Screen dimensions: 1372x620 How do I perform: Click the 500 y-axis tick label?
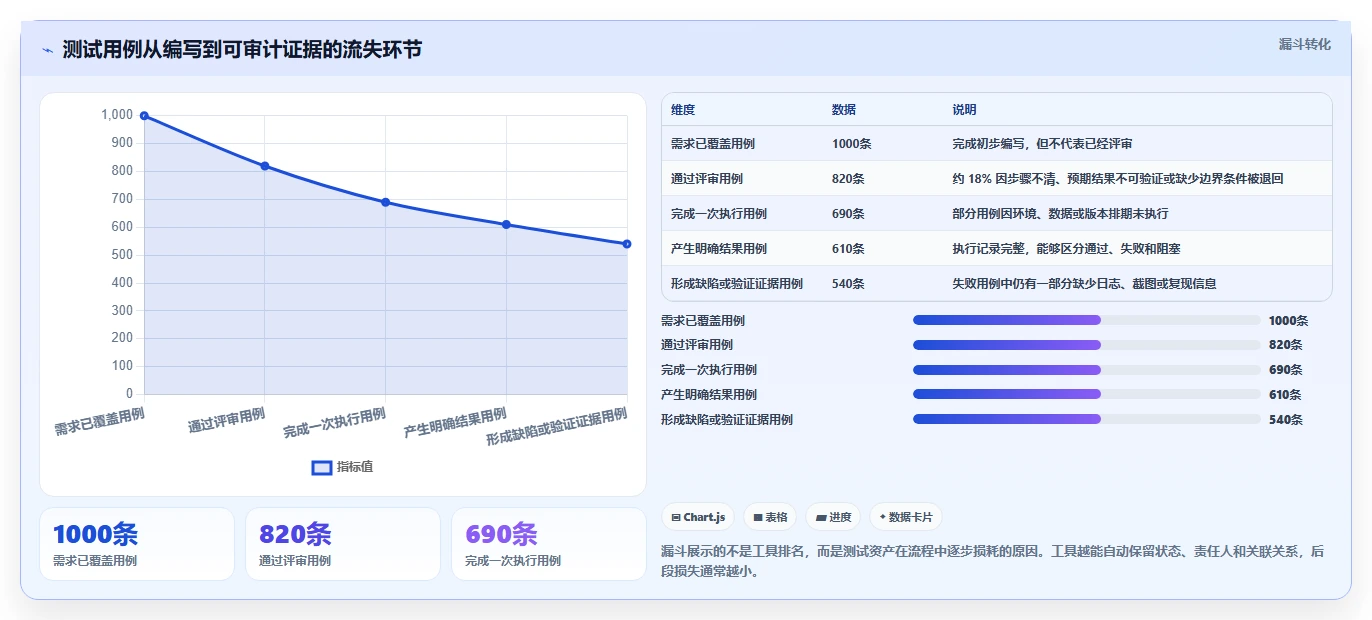121,255
